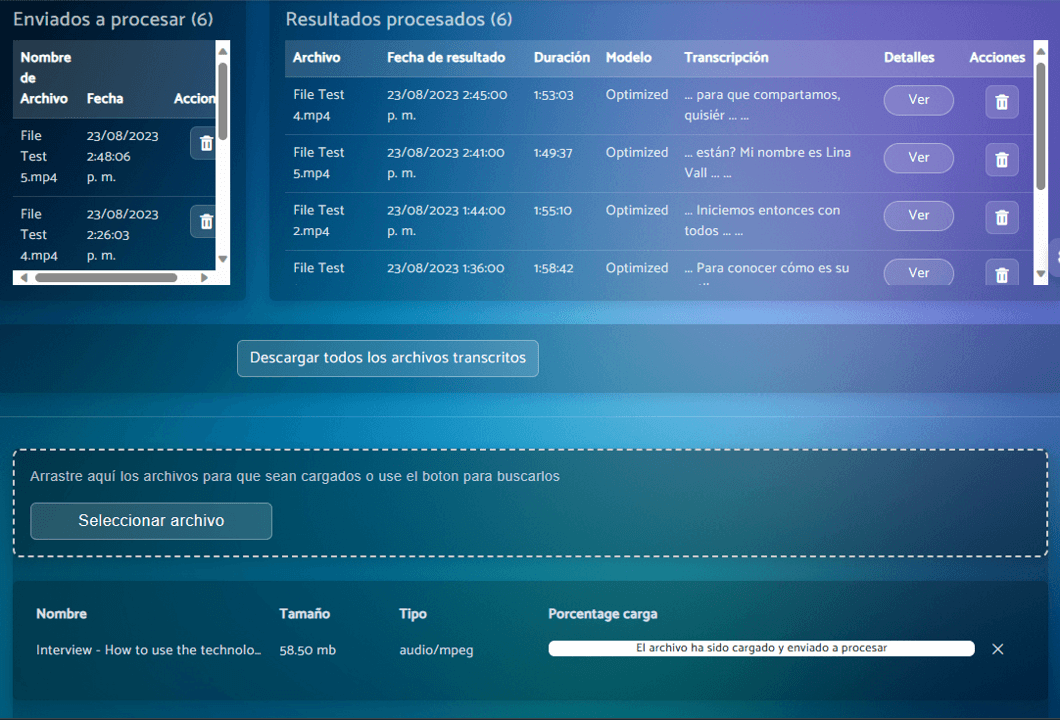
Task: Click down arrow of sent list vertical scrollbar
Action: click(x=222, y=259)
